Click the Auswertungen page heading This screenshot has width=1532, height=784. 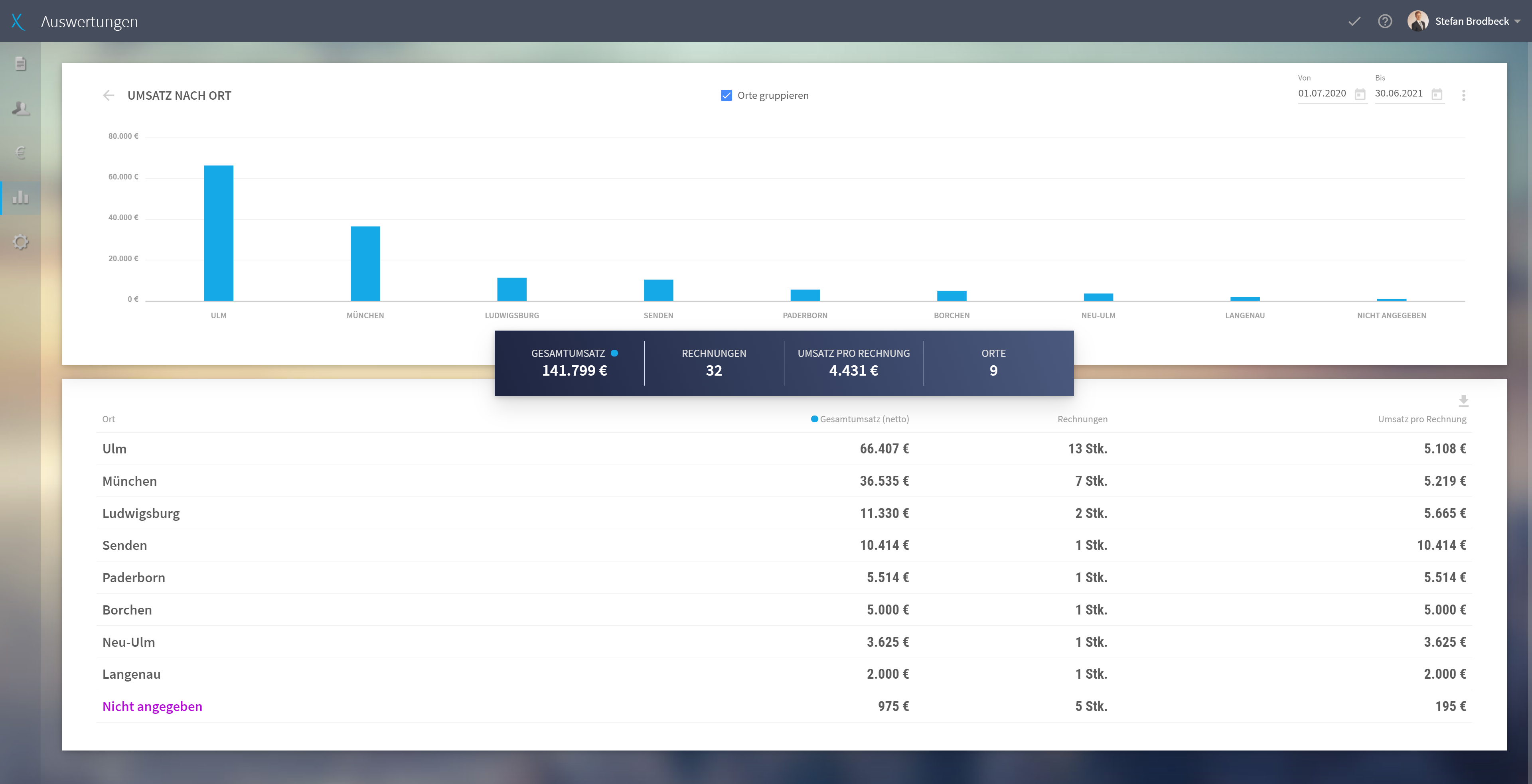tap(89, 22)
